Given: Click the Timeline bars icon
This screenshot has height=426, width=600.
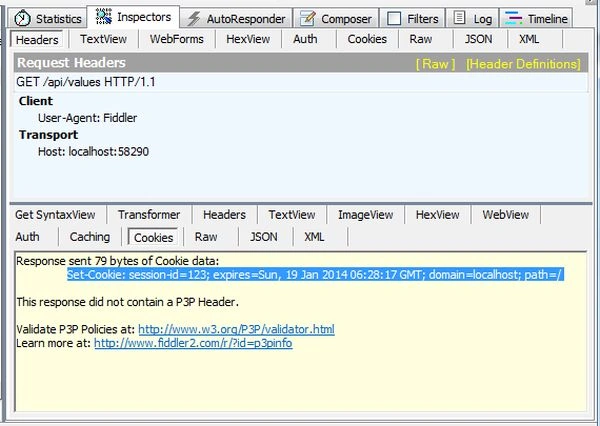Looking at the screenshot, I should [x=513, y=18].
